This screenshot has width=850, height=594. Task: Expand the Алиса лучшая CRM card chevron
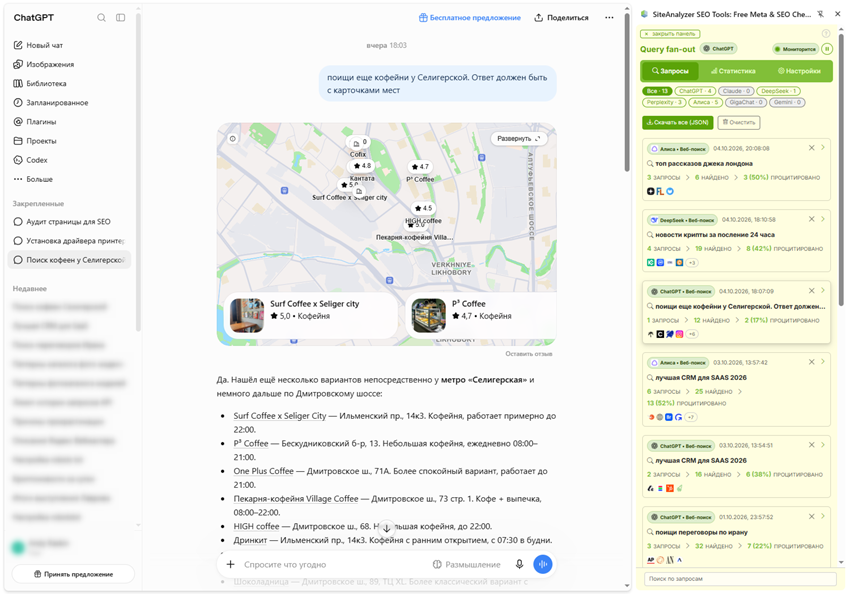[823, 361]
